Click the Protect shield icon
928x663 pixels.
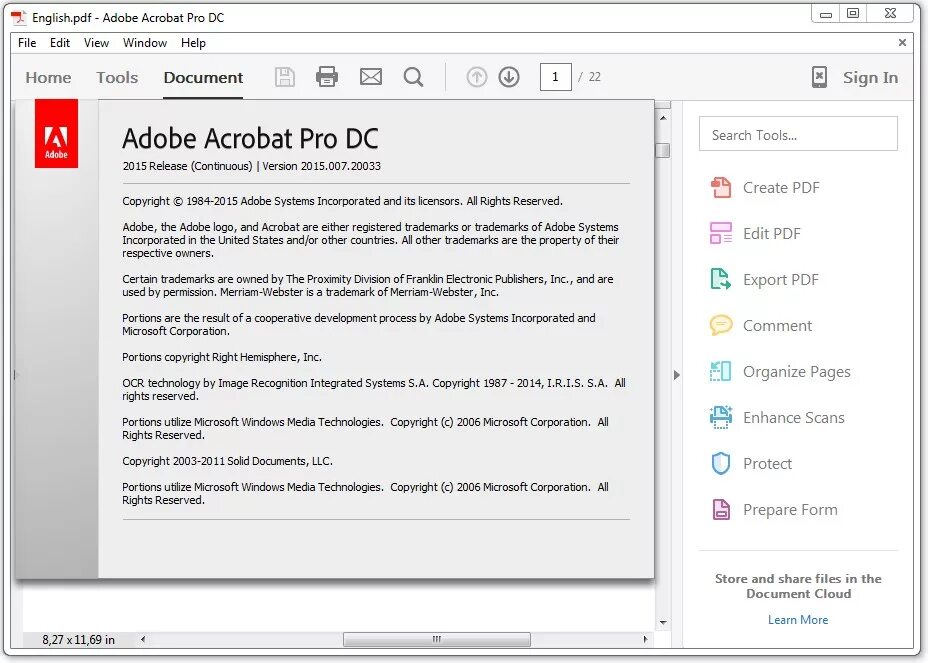click(x=721, y=464)
